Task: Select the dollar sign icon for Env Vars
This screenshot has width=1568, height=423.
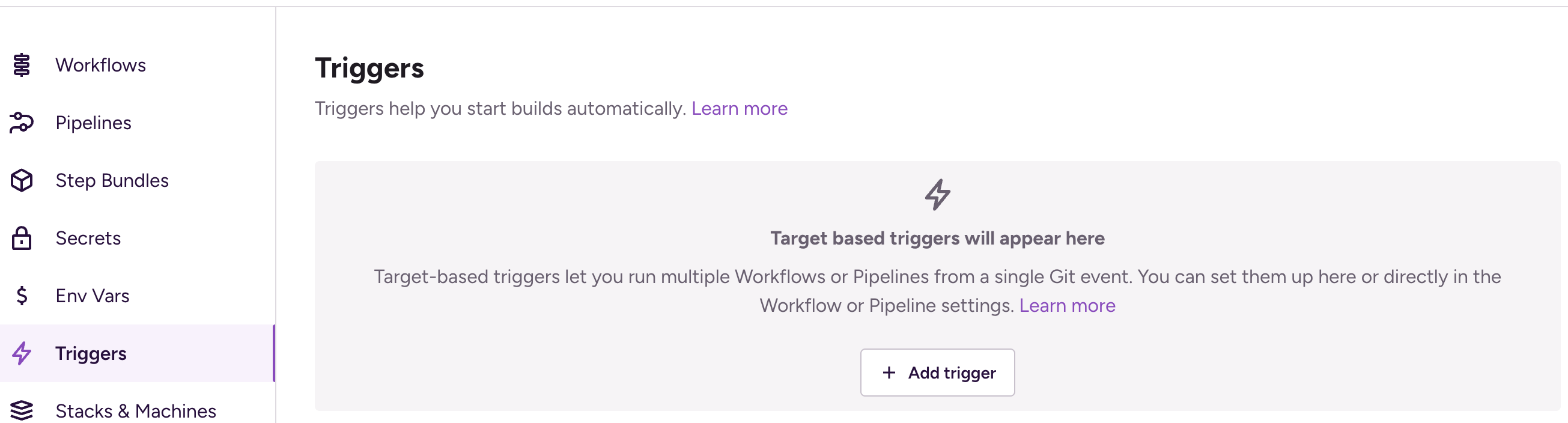Action: pyautogui.click(x=21, y=295)
